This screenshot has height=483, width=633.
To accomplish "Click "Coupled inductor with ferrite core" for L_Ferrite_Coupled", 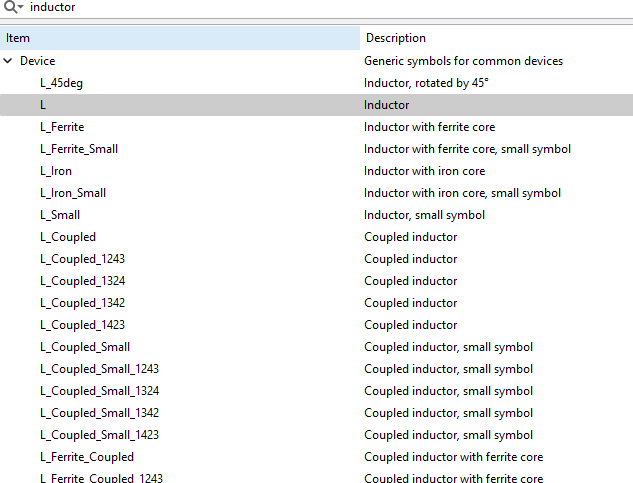I will (454, 457).
